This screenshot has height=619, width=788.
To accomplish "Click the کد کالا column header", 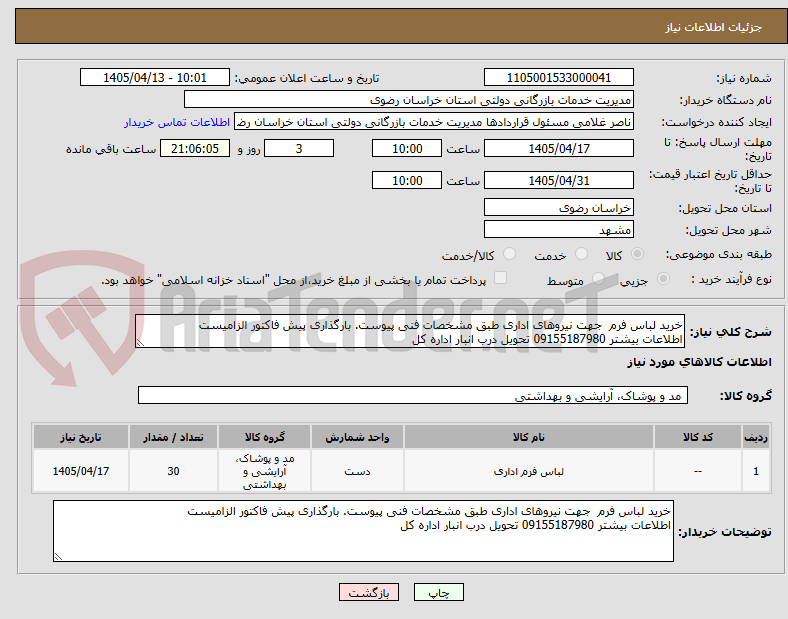I will [698, 437].
